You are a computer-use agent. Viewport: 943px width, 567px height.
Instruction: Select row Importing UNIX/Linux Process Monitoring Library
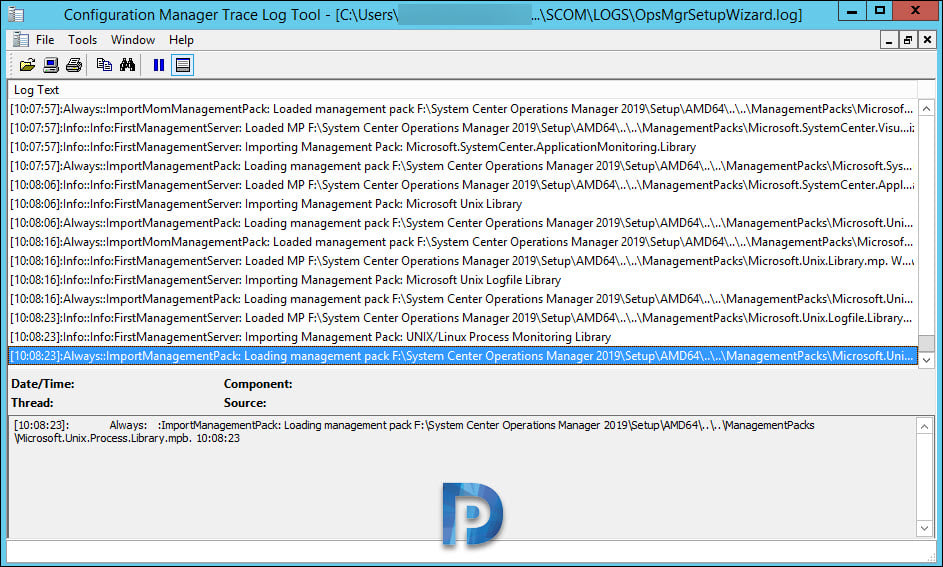click(x=462, y=337)
